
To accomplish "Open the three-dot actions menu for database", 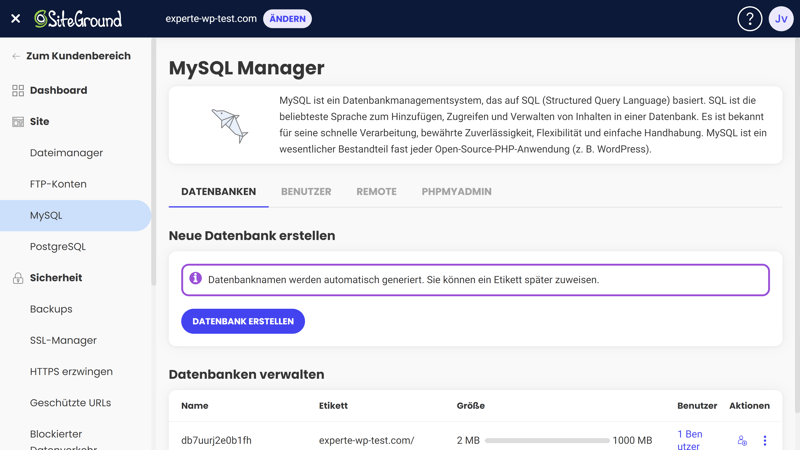I will coord(765,440).
